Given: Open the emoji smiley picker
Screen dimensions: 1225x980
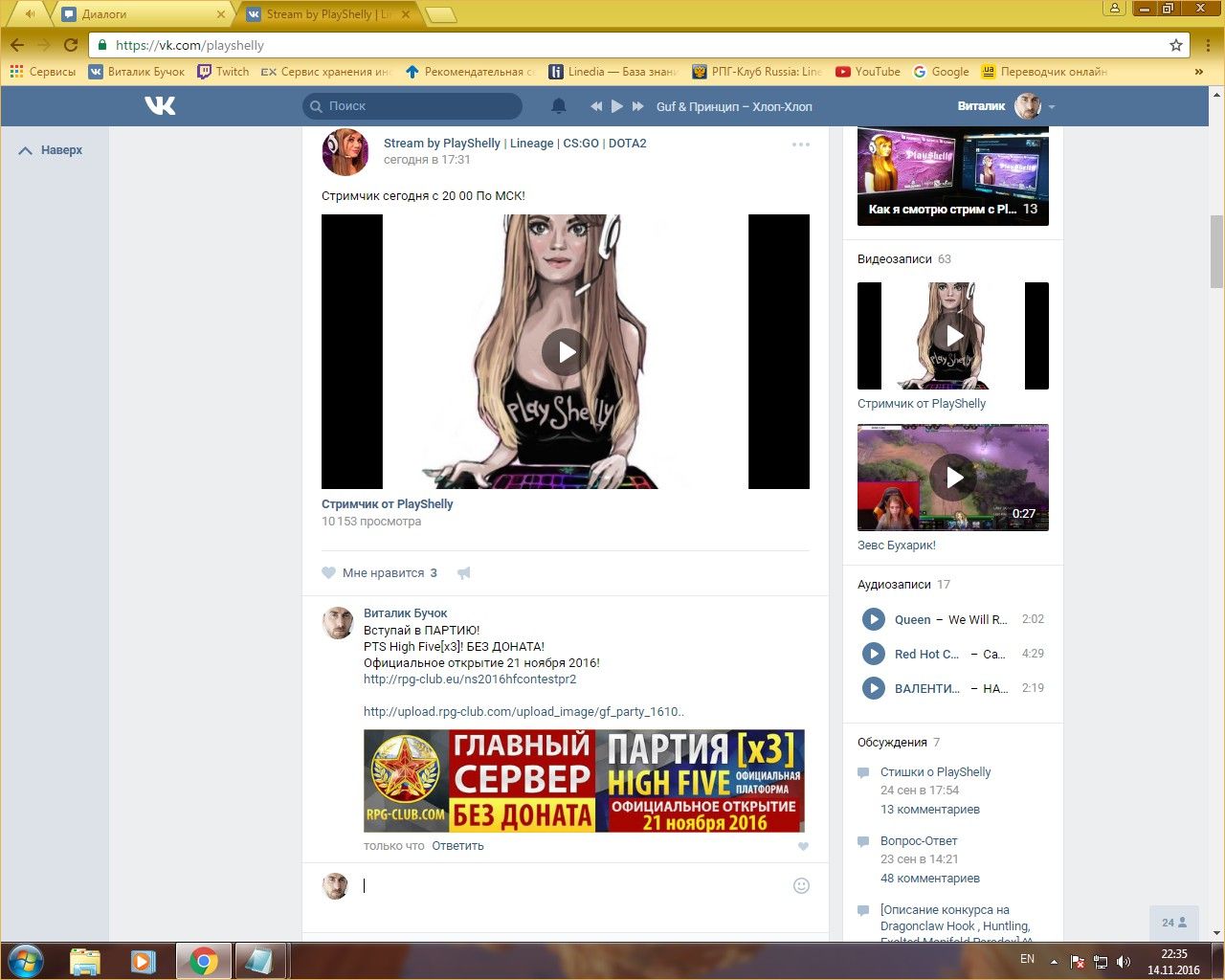Looking at the screenshot, I should (x=802, y=886).
